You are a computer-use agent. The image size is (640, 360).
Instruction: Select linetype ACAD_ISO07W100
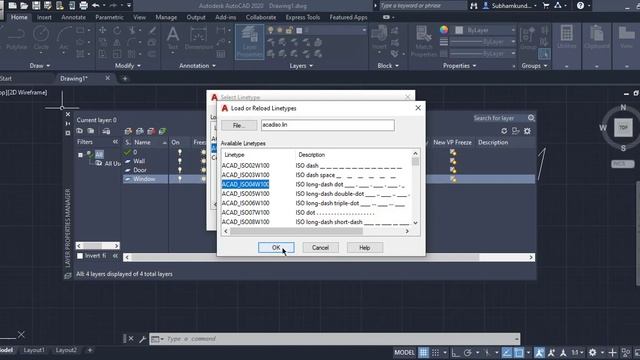245,213
